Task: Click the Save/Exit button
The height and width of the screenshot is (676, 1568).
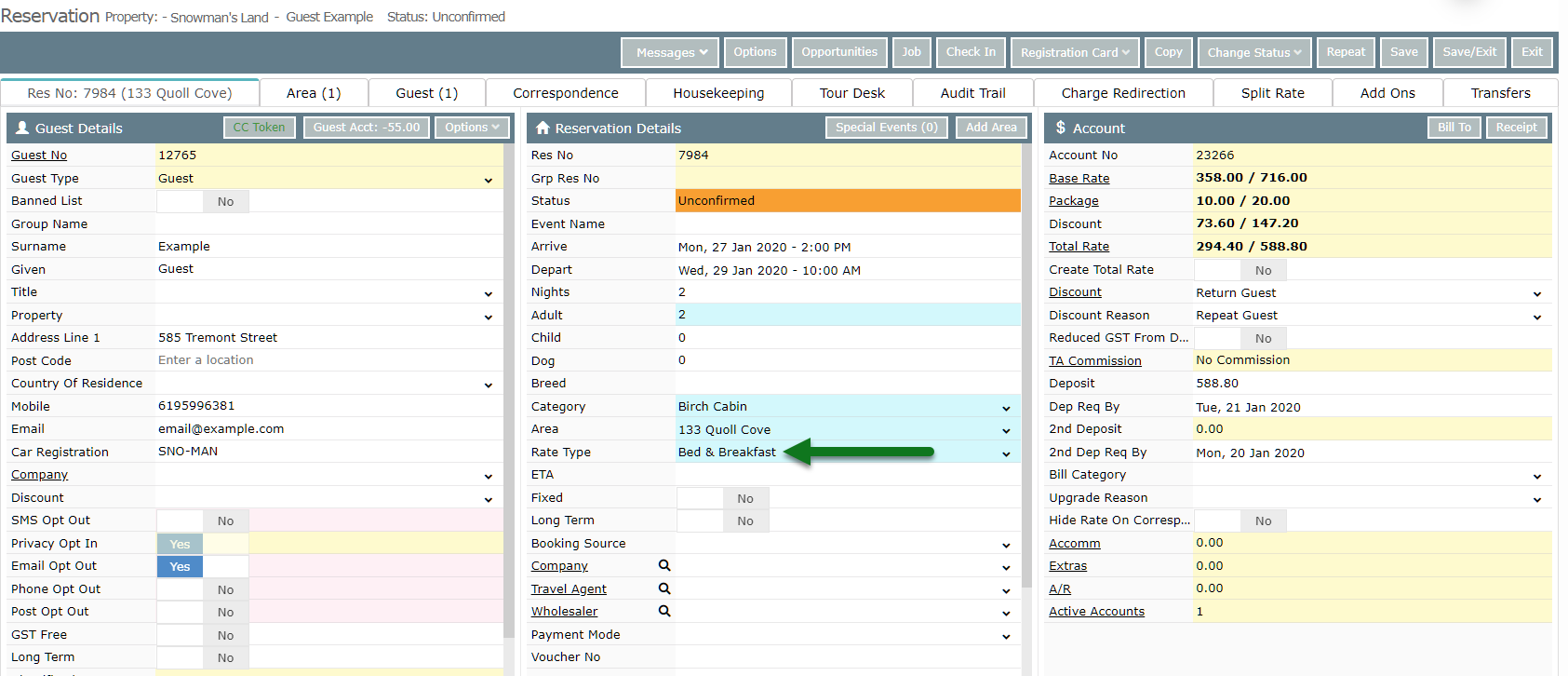Action: (x=1469, y=52)
